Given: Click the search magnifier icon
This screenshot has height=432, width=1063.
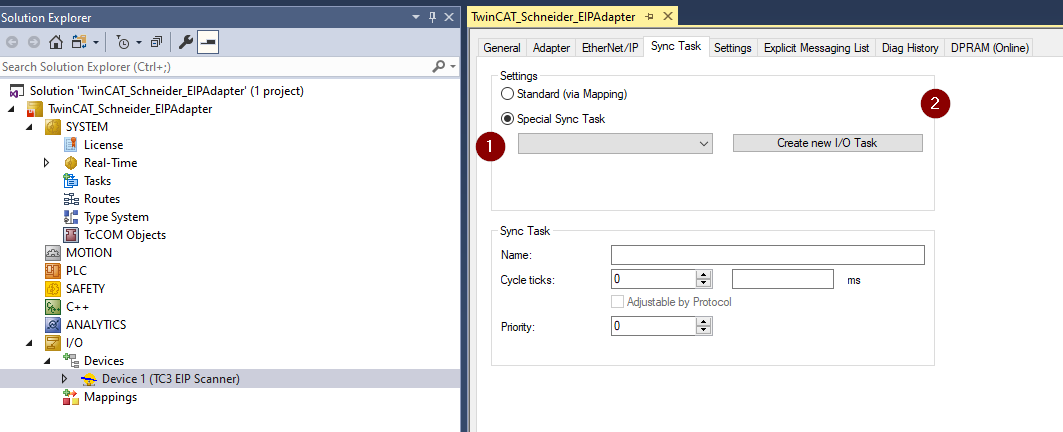Looking at the screenshot, I should pos(439,66).
